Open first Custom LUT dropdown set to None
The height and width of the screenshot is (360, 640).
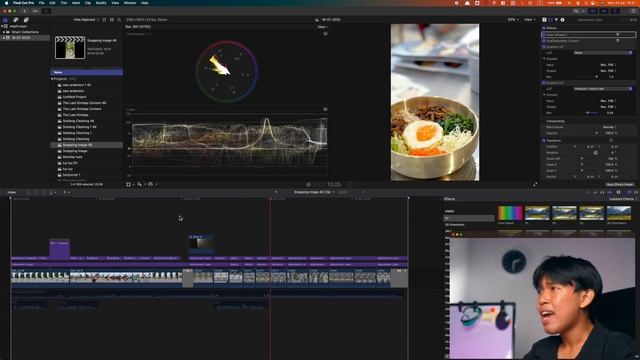(603, 53)
